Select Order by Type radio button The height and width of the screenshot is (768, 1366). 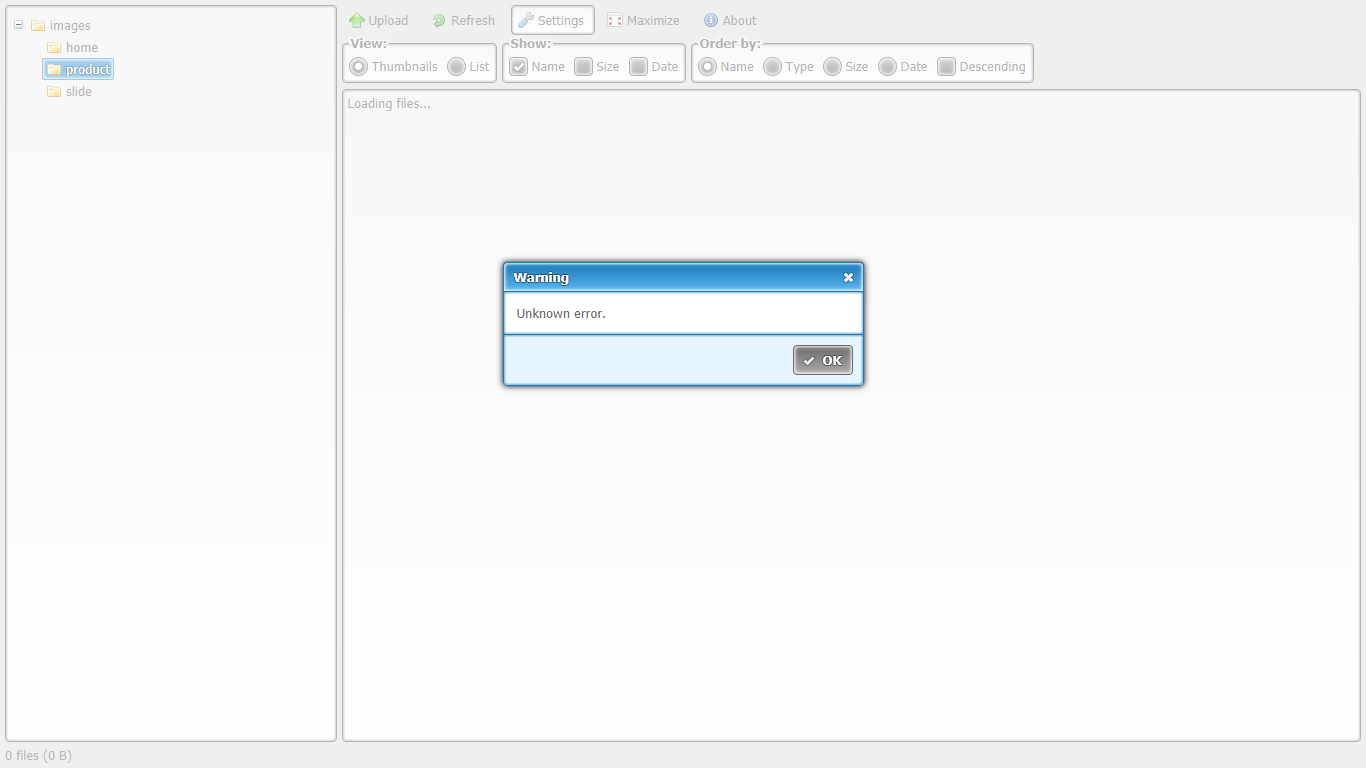(x=772, y=67)
